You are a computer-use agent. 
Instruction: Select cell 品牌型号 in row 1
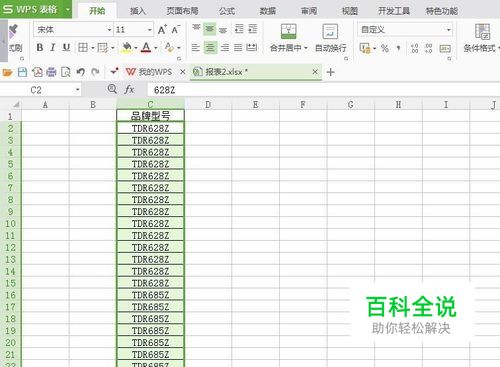[x=150, y=116]
